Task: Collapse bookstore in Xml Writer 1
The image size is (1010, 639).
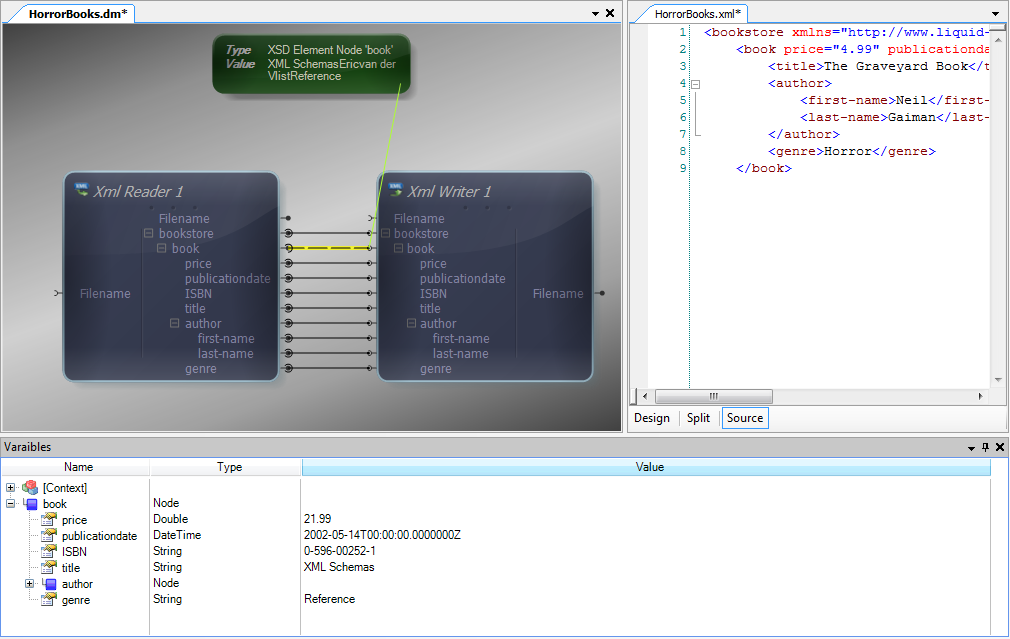Action: pyautogui.click(x=385, y=233)
